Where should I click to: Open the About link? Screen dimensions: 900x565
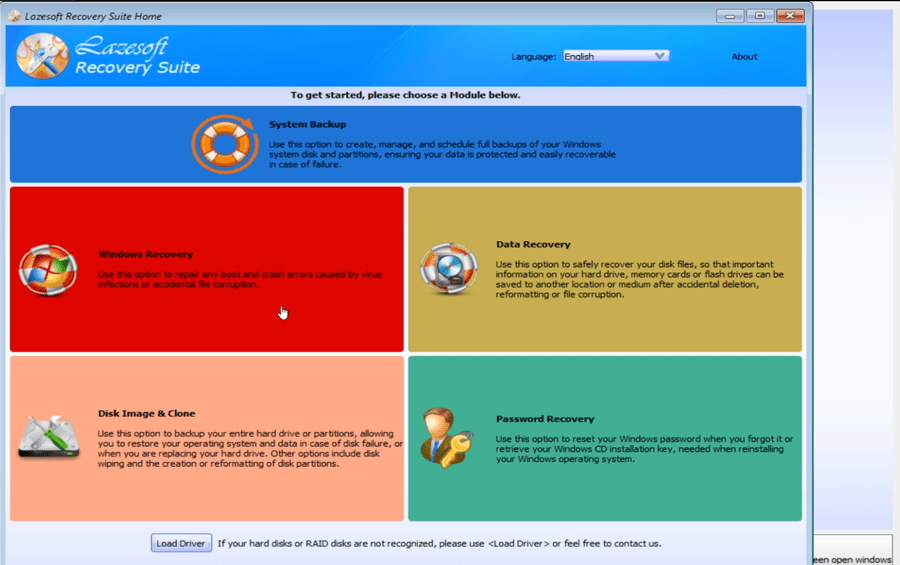coord(744,56)
